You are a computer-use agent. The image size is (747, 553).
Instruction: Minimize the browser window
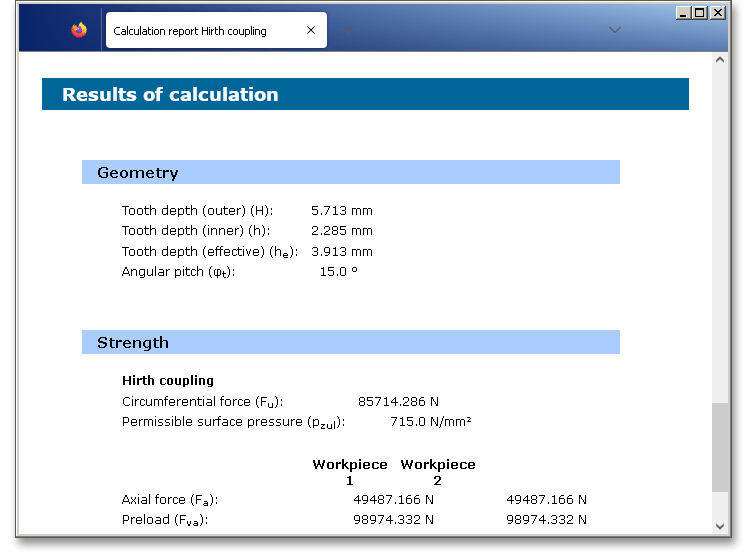[683, 13]
